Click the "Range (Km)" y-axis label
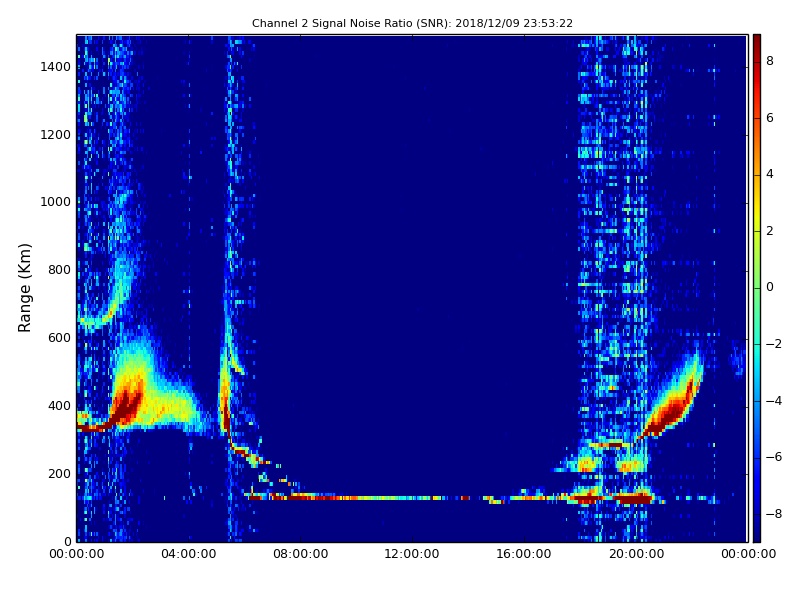The height and width of the screenshot is (600, 800). [24, 288]
